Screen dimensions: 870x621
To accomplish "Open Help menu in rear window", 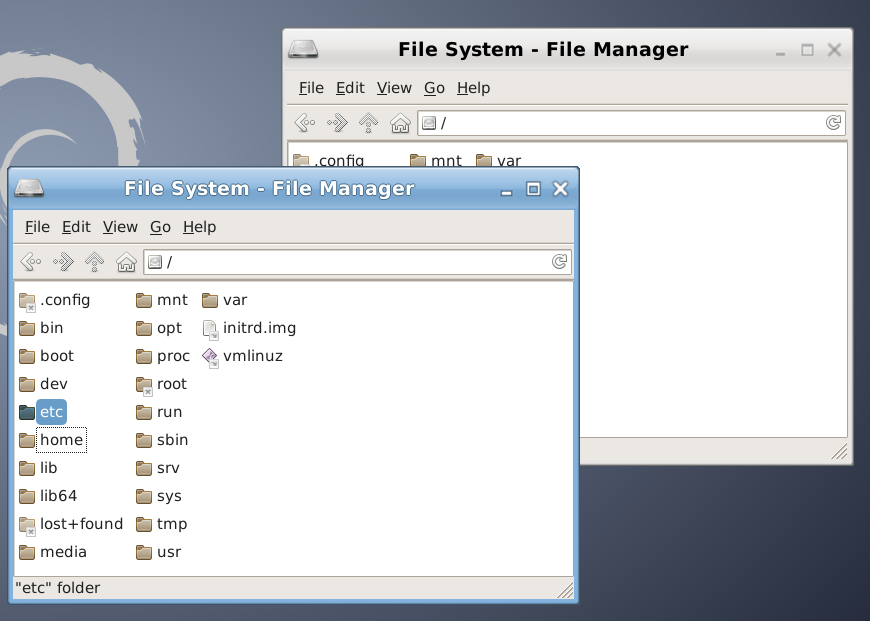I will point(474,88).
